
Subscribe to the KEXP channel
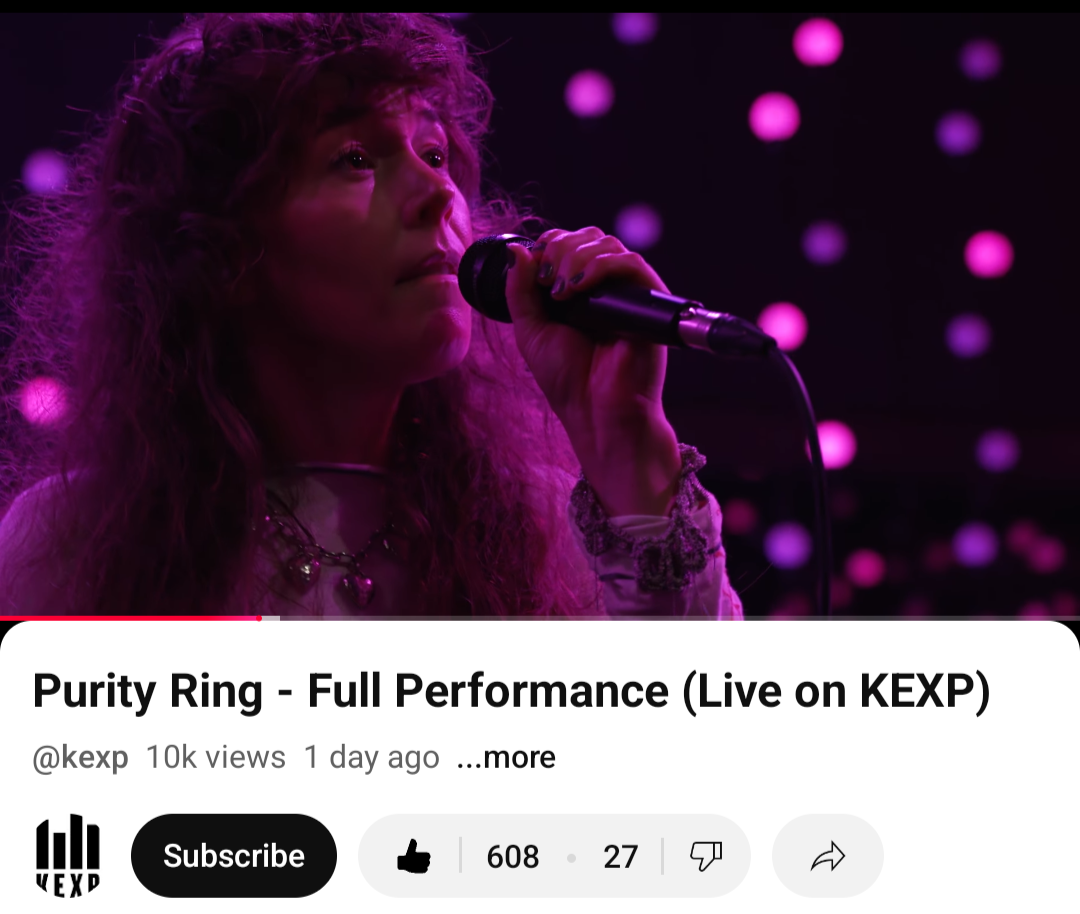233,856
